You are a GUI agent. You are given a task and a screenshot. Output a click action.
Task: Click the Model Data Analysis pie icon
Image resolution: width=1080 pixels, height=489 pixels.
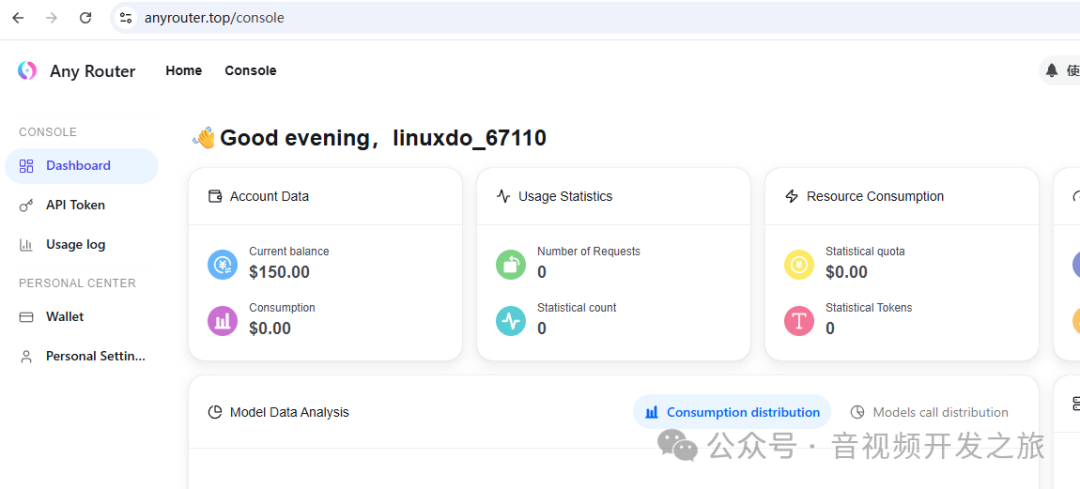coord(215,413)
